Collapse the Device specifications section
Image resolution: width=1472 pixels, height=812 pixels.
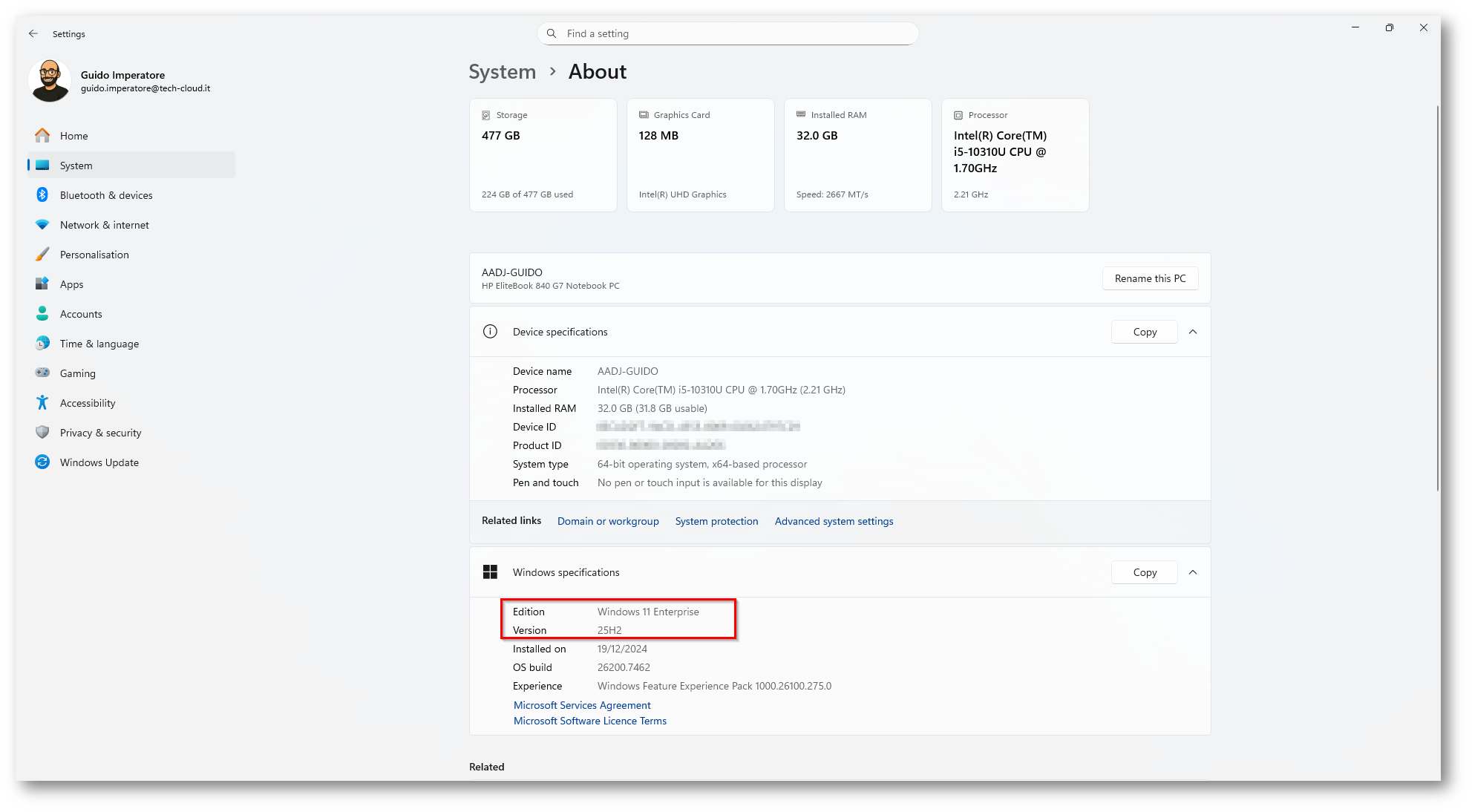point(1193,332)
